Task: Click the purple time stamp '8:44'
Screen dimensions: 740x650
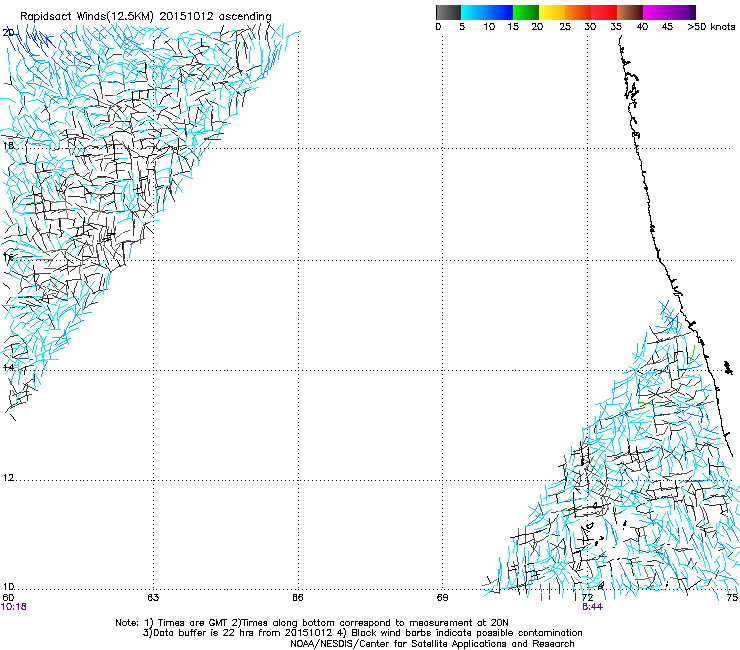Action: (592, 607)
